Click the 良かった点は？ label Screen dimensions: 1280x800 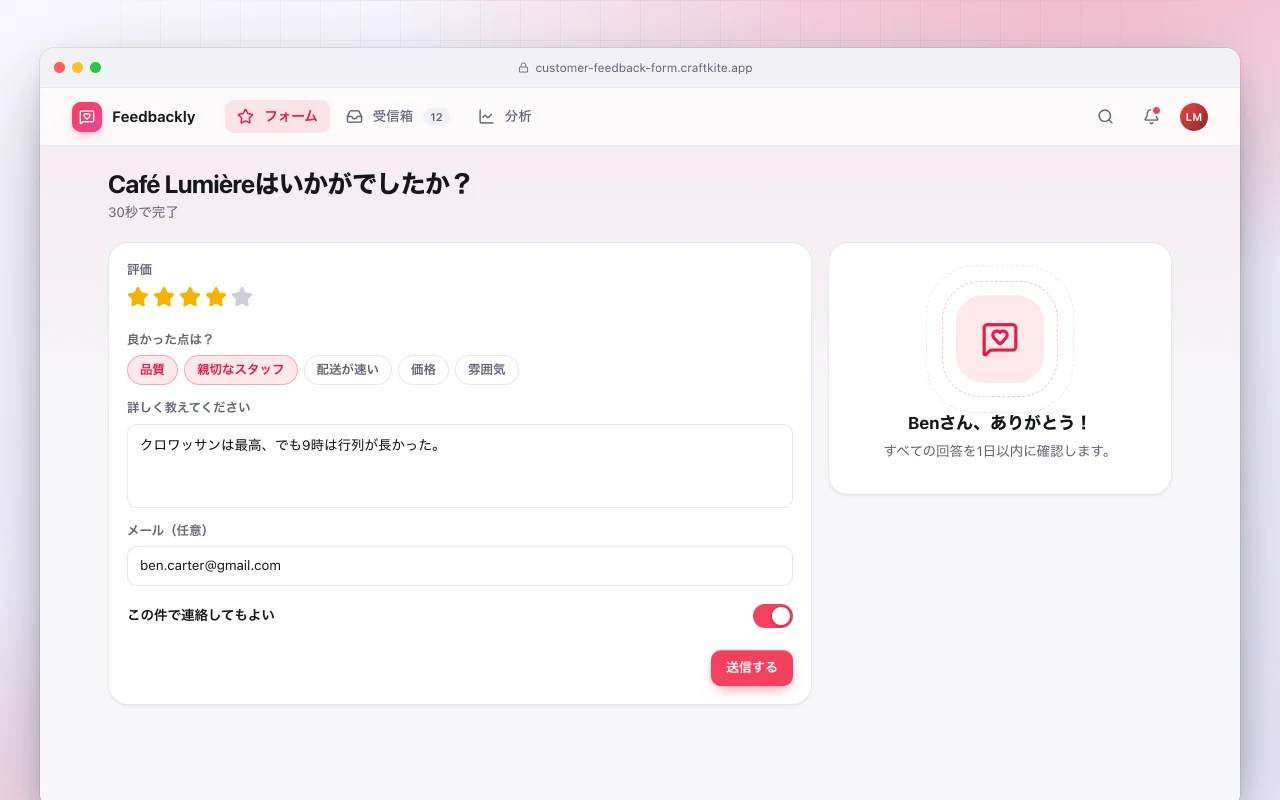pos(171,340)
